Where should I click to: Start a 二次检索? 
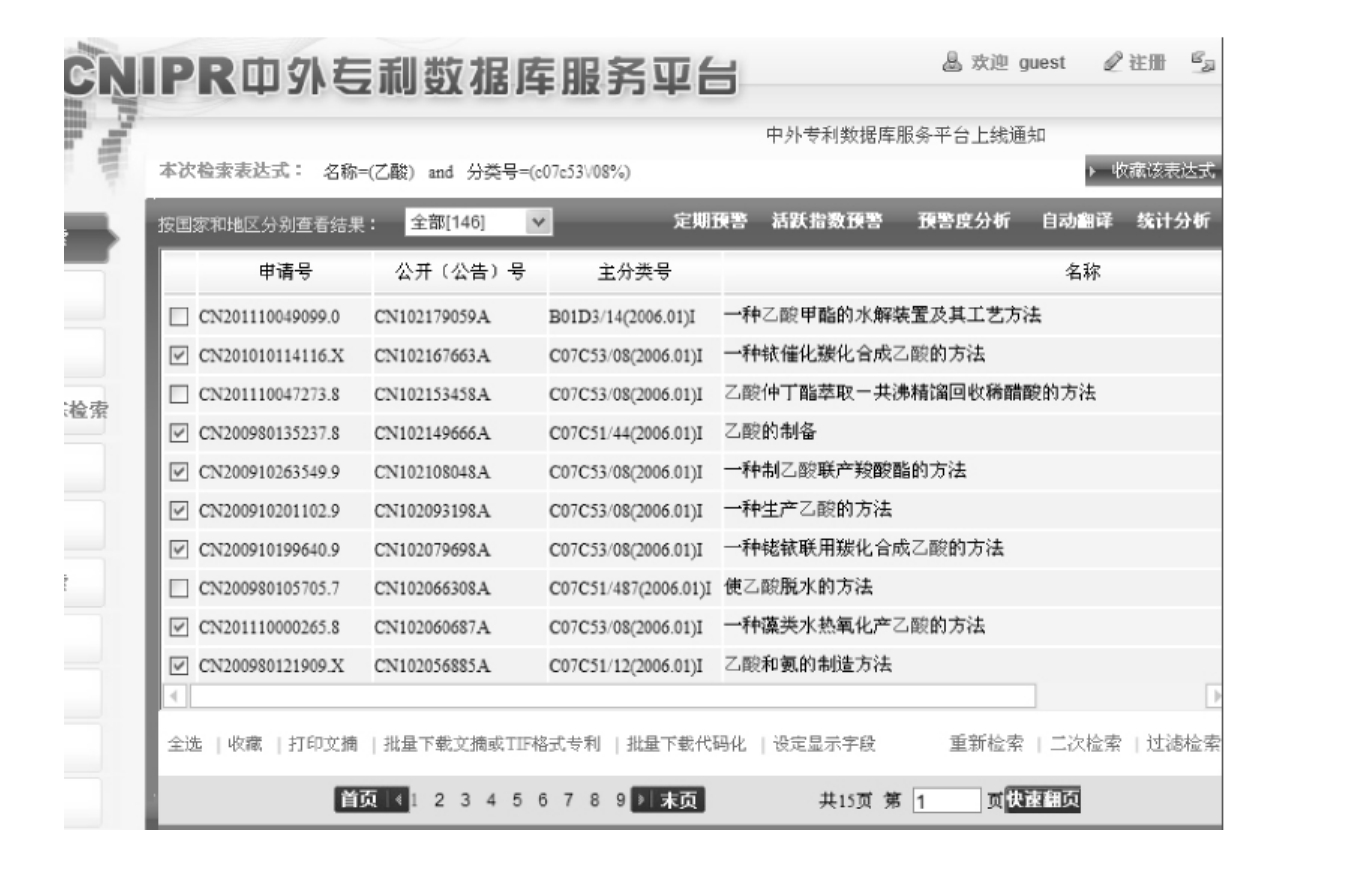pyautogui.click(x=1085, y=744)
